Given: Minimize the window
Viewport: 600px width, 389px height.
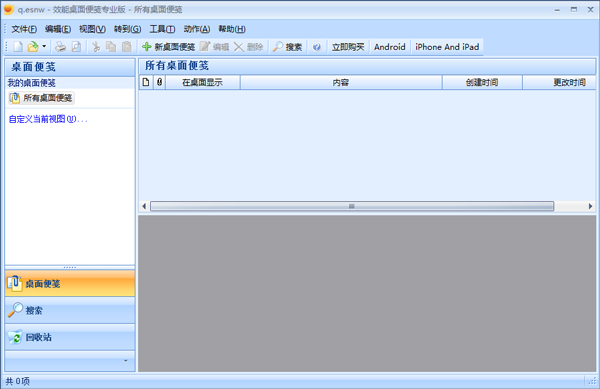Looking at the screenshot, I should pyautogui.click(x=557, y=10).
